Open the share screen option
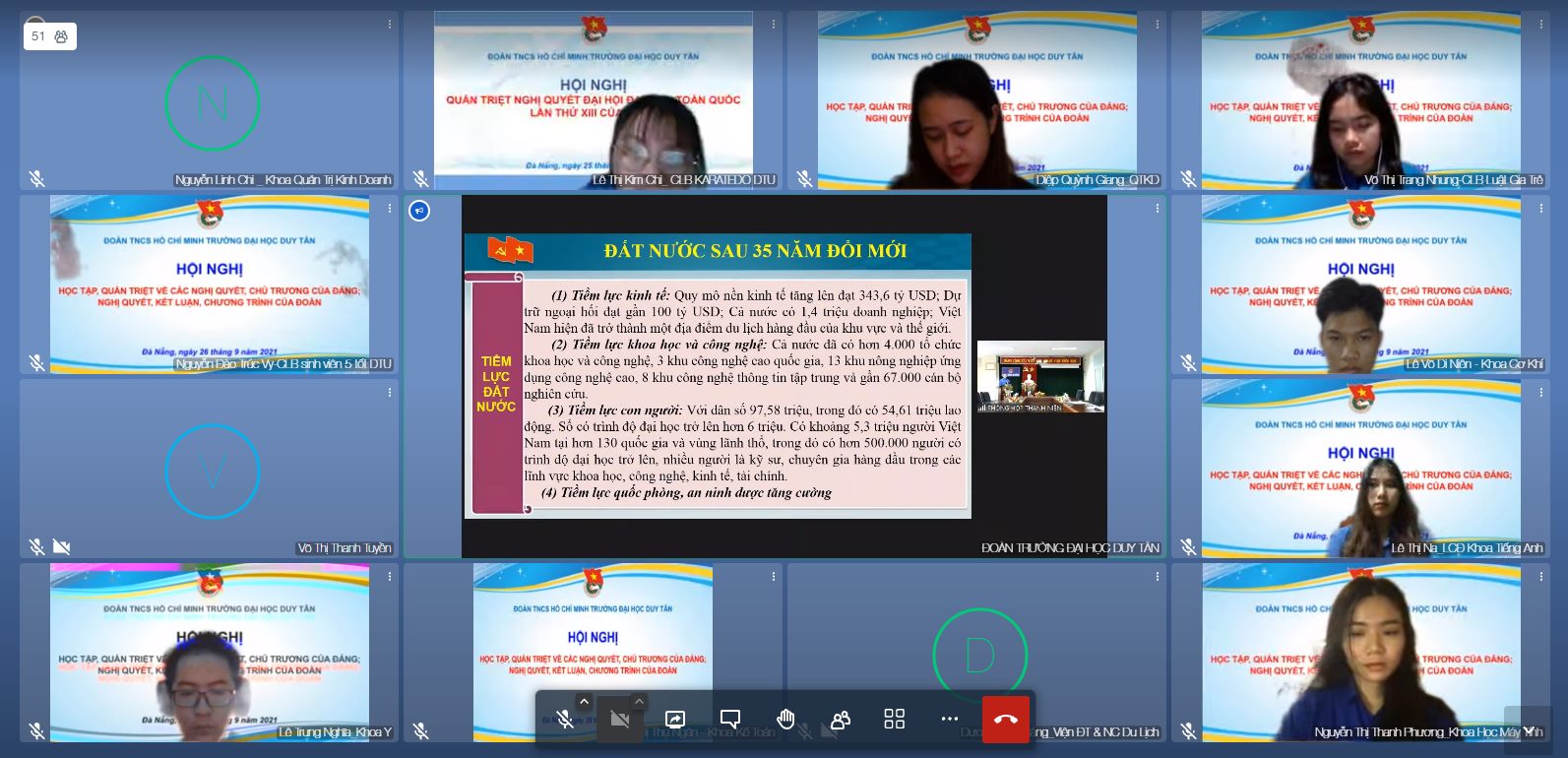Screen dimensions: 1568x758 pos(675,720)
